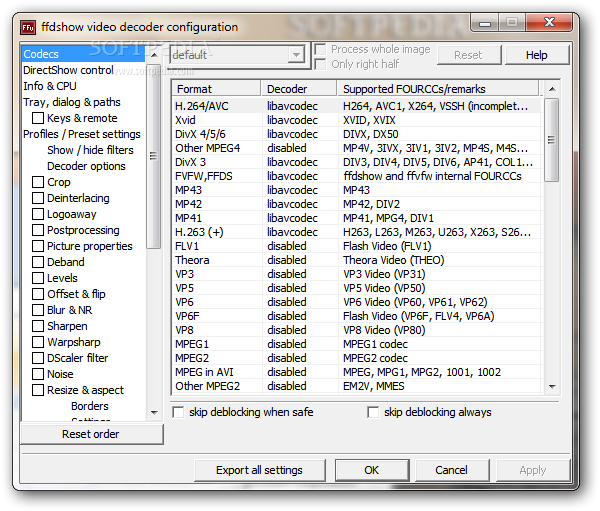Close the ffdshow configuration window
600x511 pixels.
tap(549, 23)
